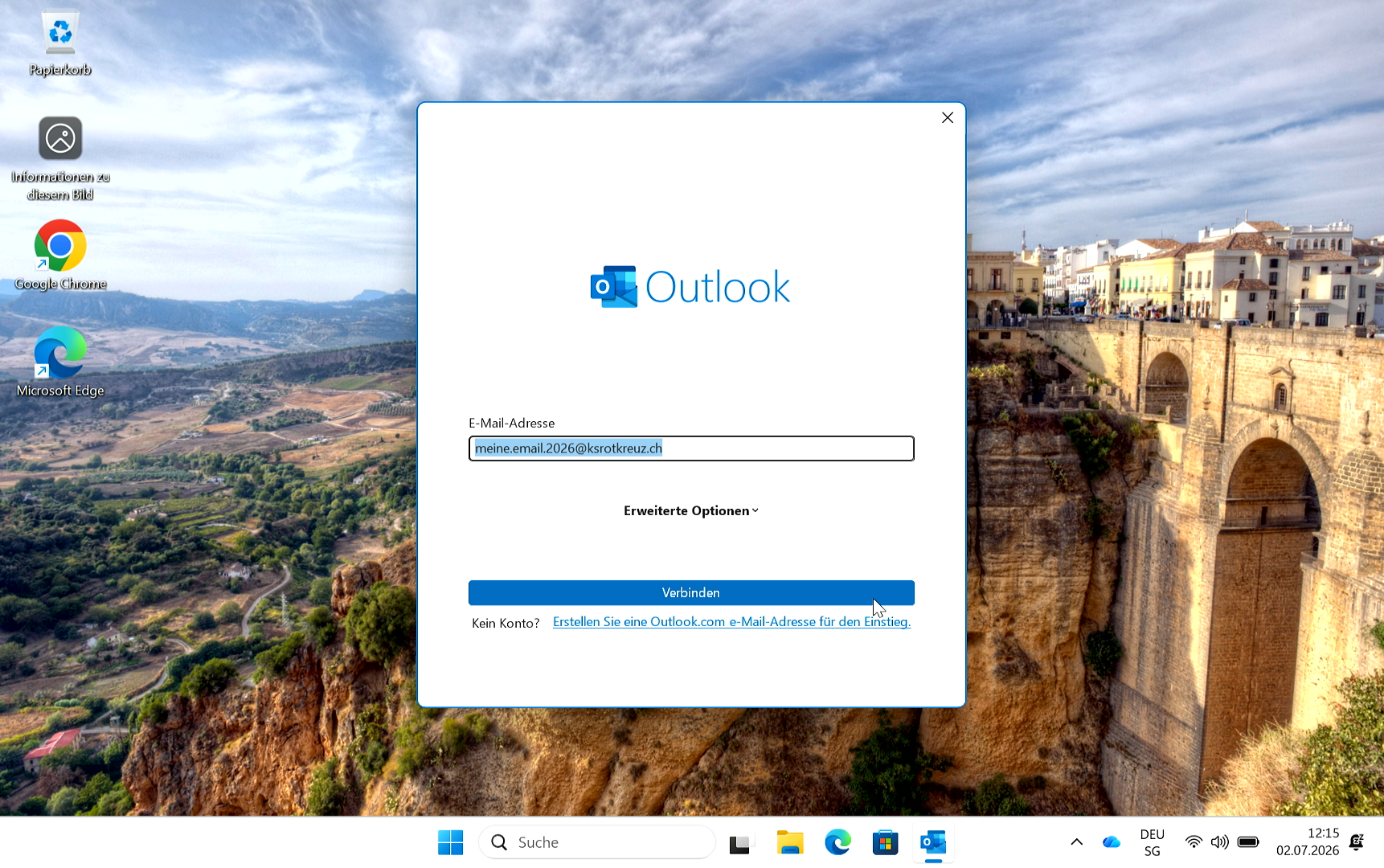Open File Explorer from the taskbar
This screenshot has height=868, width=1384.
tap(790, 842)
